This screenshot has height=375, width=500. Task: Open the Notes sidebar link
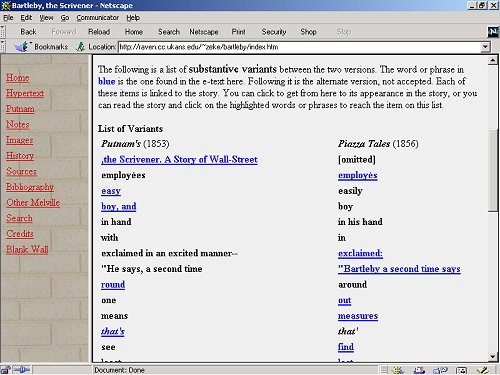click(x=18, y=125)
